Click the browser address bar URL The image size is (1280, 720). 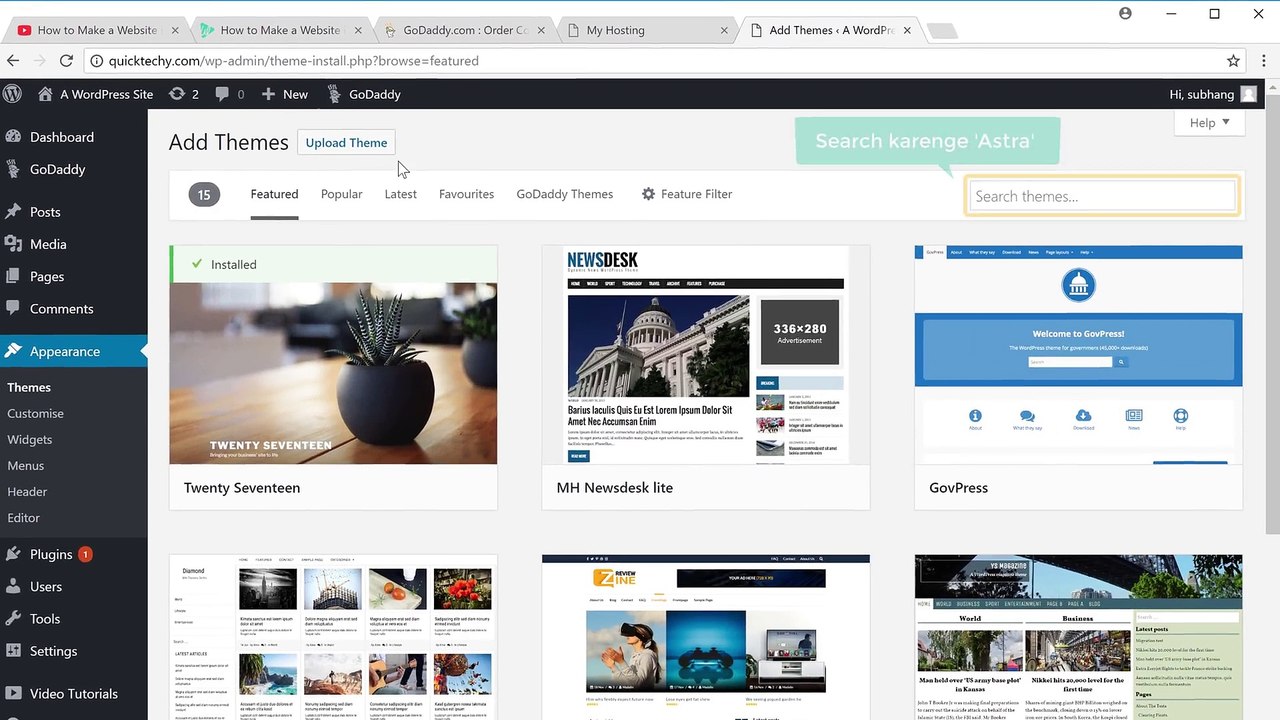294,61
